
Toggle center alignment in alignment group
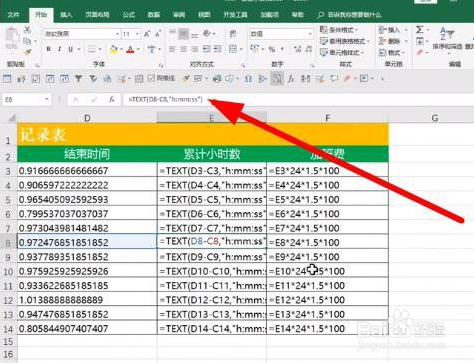pyautogui.click(x=183, y=49)
